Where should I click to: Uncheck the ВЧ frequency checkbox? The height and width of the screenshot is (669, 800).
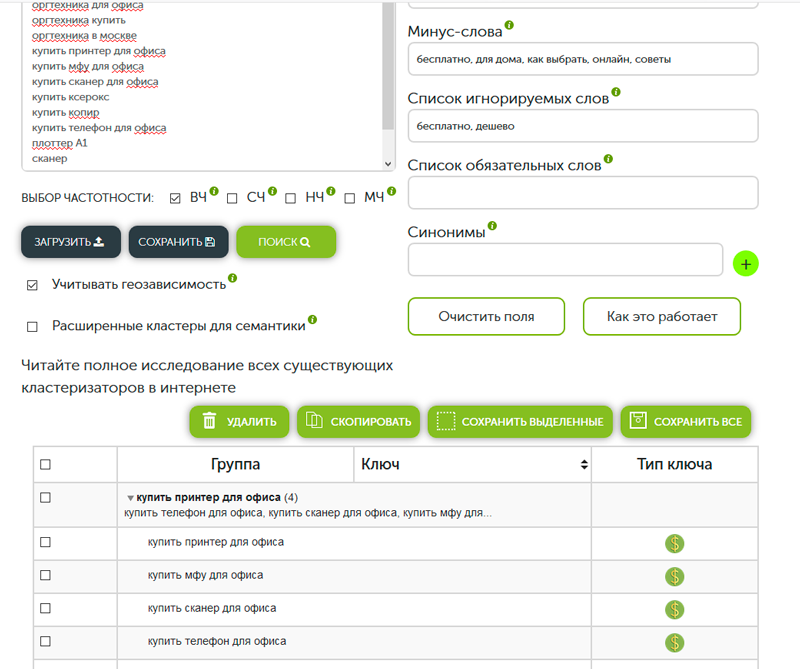point(175,198)
